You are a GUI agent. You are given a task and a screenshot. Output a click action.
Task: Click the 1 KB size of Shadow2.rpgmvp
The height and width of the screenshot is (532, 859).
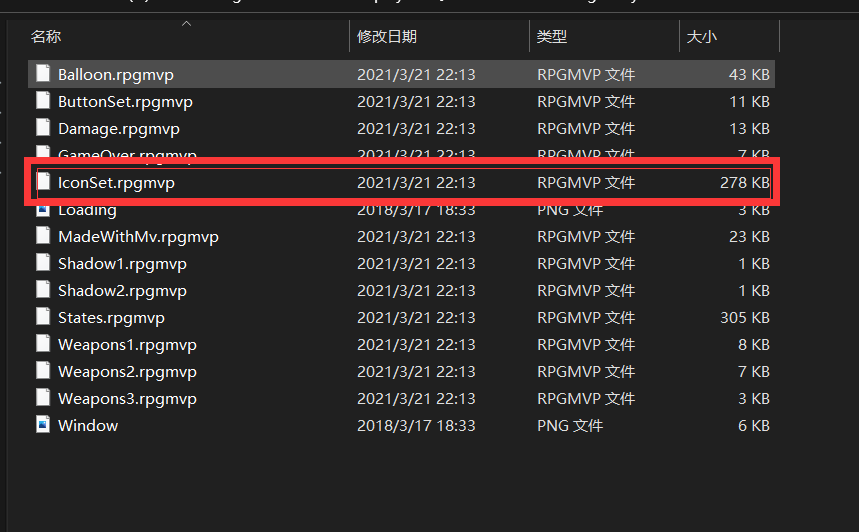coord(753,290)
